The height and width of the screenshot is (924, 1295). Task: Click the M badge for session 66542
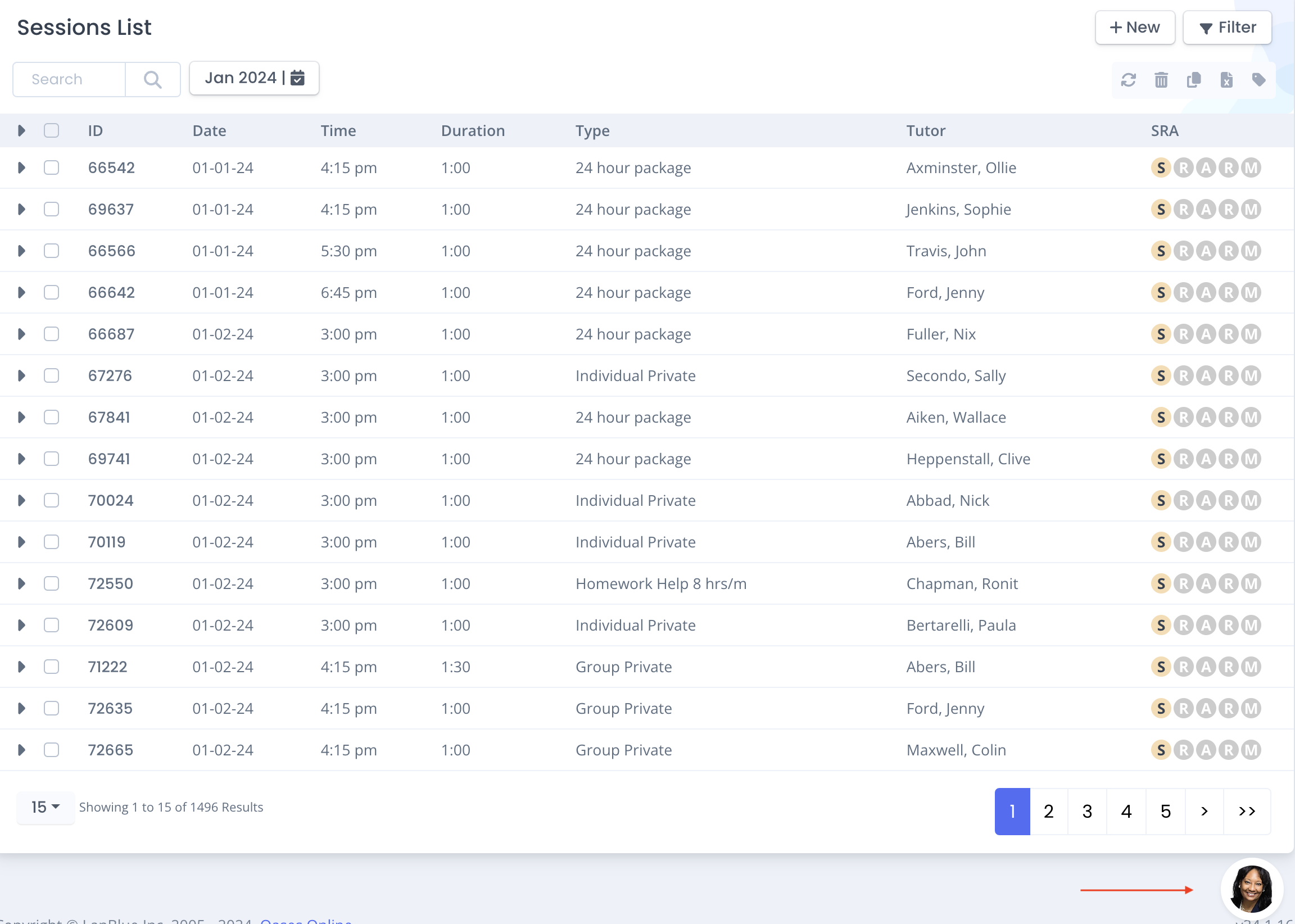[x=1251, y=168]
